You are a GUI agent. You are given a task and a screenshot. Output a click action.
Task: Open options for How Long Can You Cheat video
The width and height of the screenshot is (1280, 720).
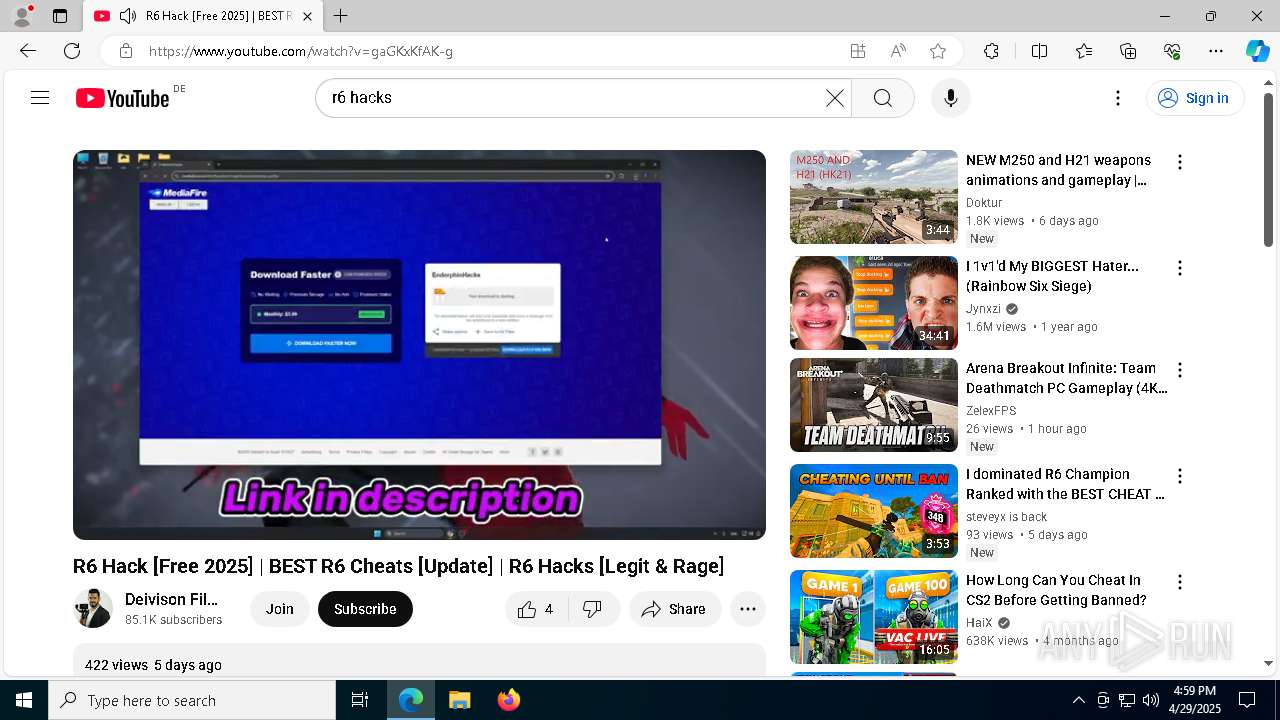tap(1180, 582)
